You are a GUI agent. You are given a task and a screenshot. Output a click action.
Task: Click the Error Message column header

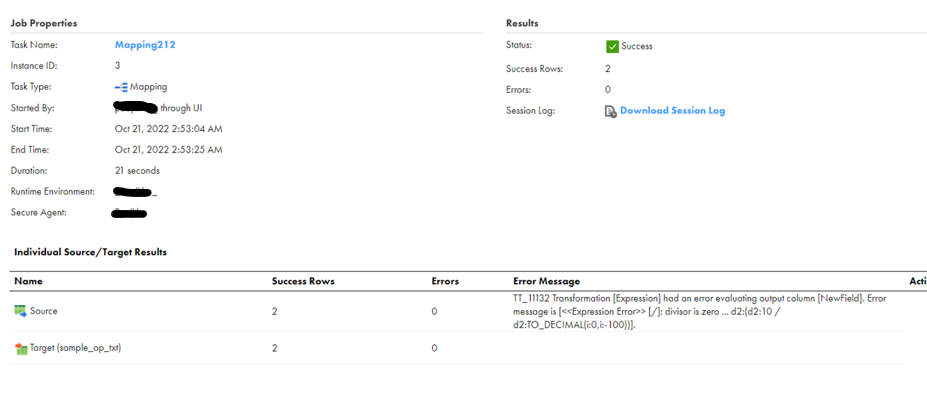(x=546, y=281)
